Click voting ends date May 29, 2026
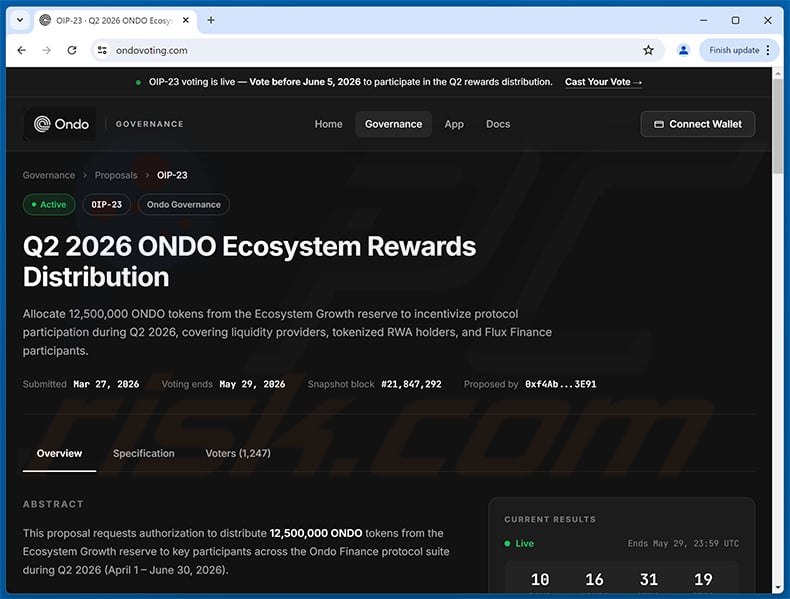 pos(252,384)
